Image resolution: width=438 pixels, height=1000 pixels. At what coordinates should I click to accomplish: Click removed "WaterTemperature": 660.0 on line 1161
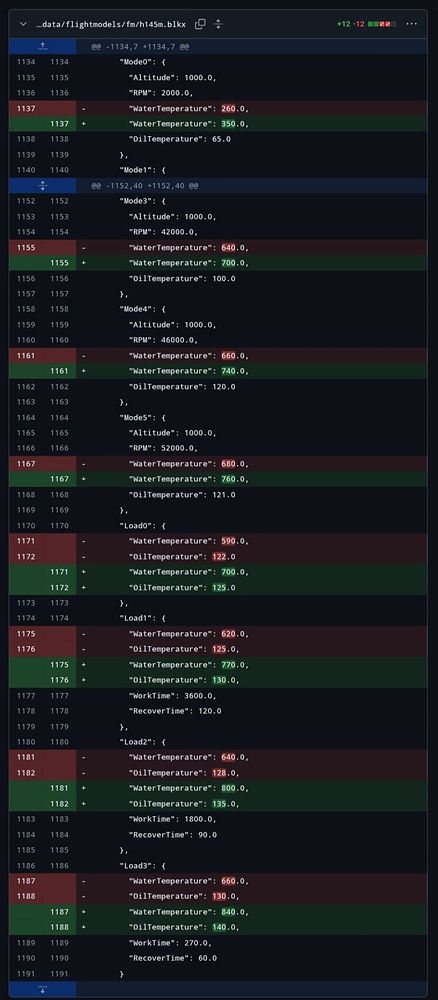point(189,355)
